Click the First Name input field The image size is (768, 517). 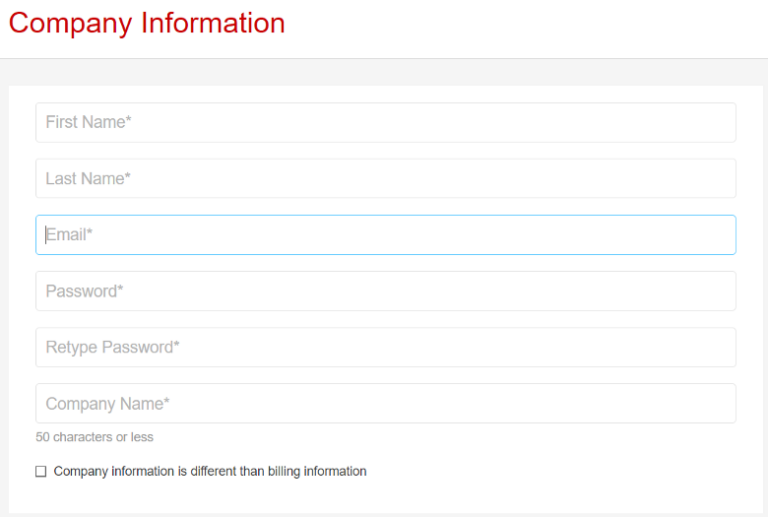click(x=385, y=122)
